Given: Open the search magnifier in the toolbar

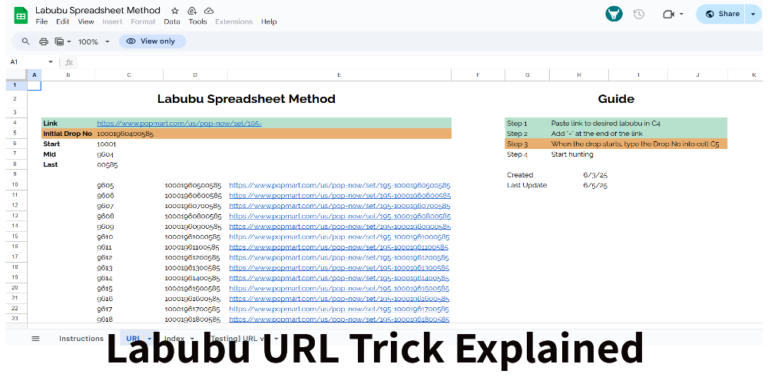Looking at the screenshot, I should pyautogui.click(x=25, y=42).
